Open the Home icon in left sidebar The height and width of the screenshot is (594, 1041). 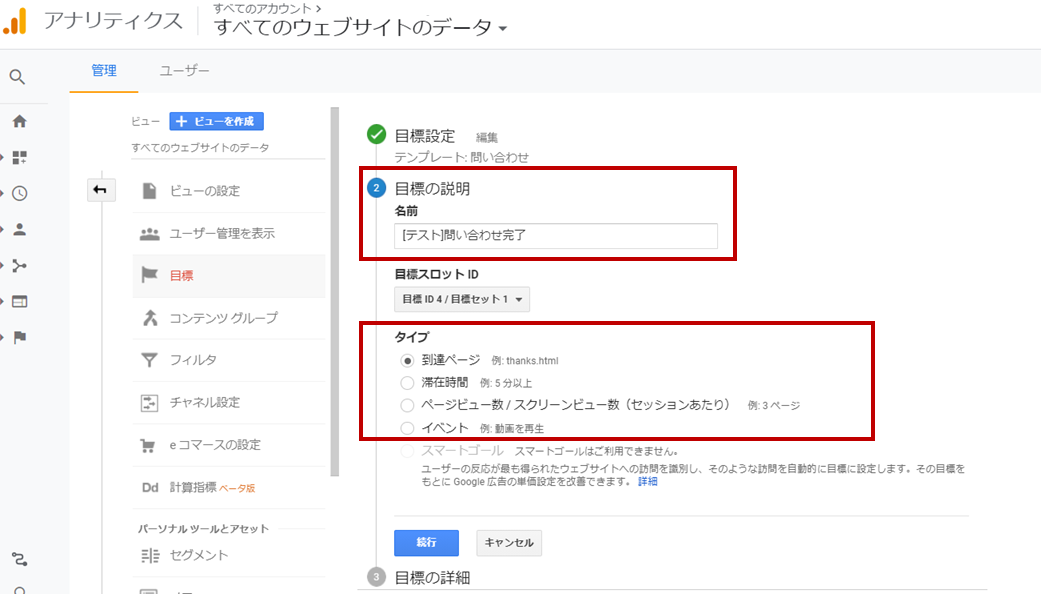[x=19, y=121]
